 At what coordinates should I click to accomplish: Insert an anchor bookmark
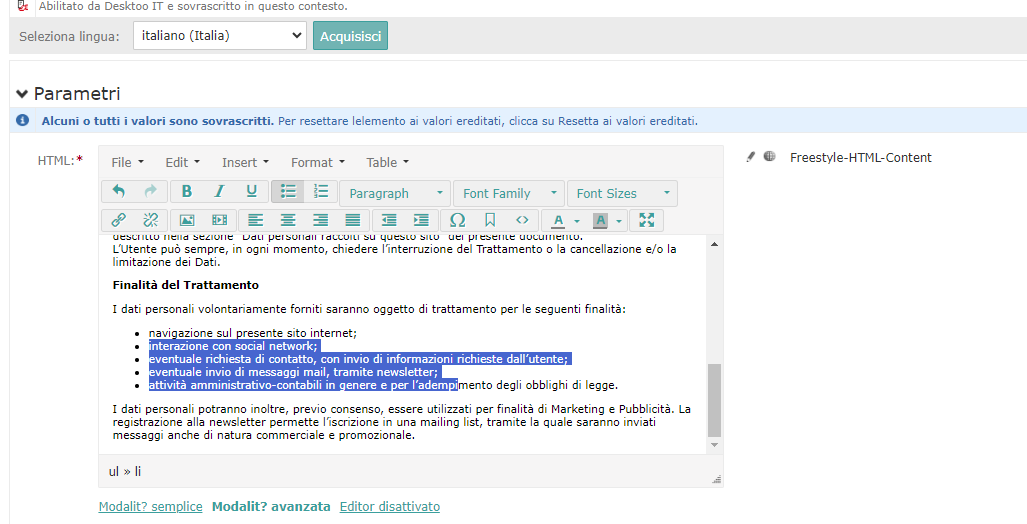tap(490, 220)
